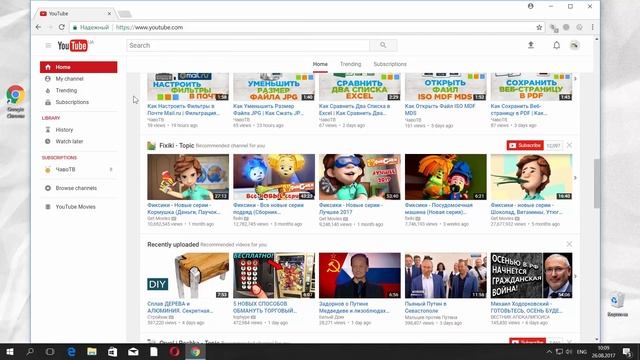Image resolution: width=640 pixels, height=360 pixels.
Task: Open the Mail app from the taskbar
Action: (x=133, y=351)
